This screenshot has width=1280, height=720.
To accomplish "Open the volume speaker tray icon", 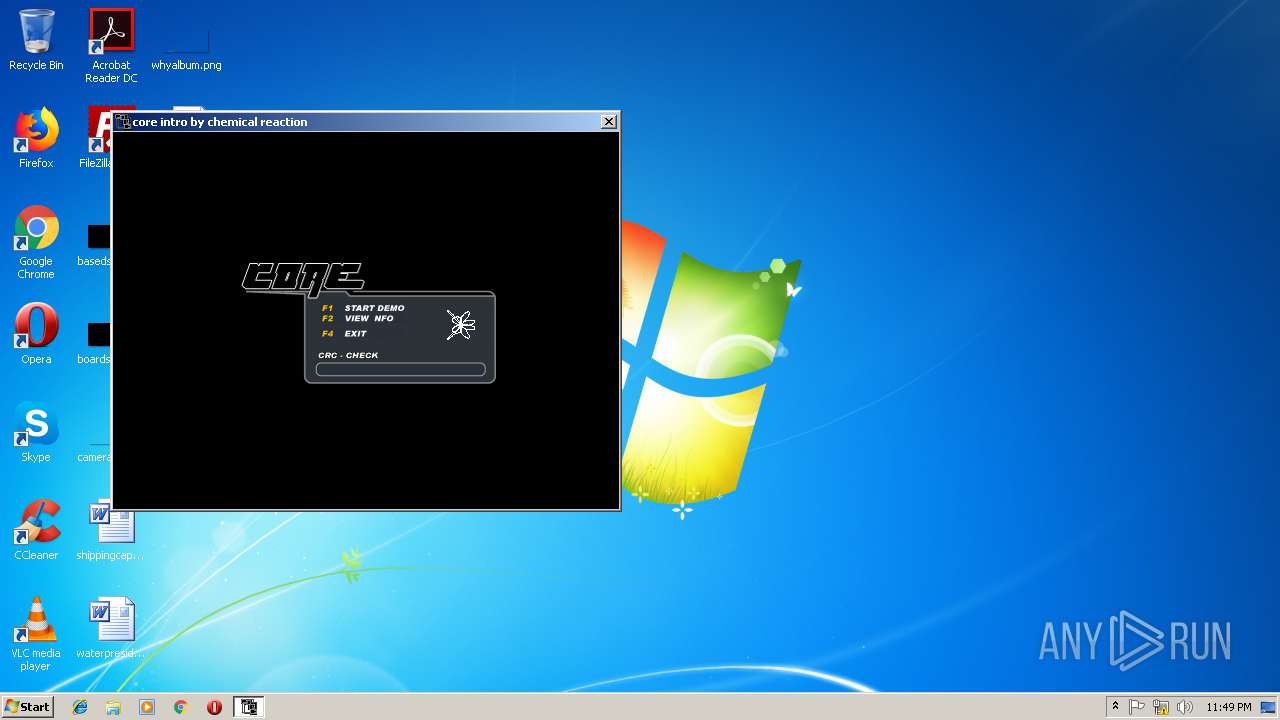I will point(1185,707).
